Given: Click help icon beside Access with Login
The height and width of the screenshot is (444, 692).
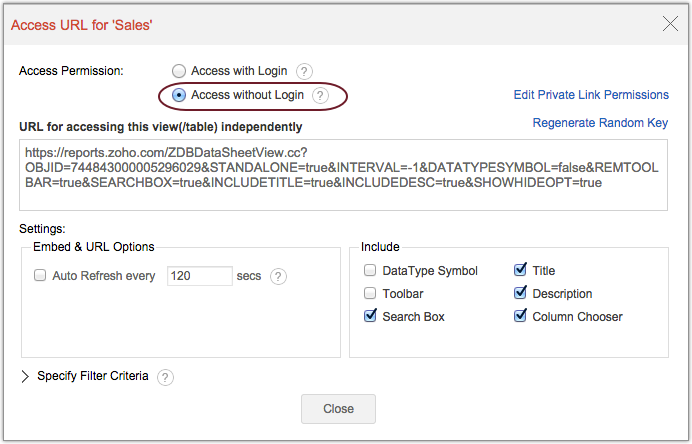Looking at the screenshot, I should coord(305,71).
